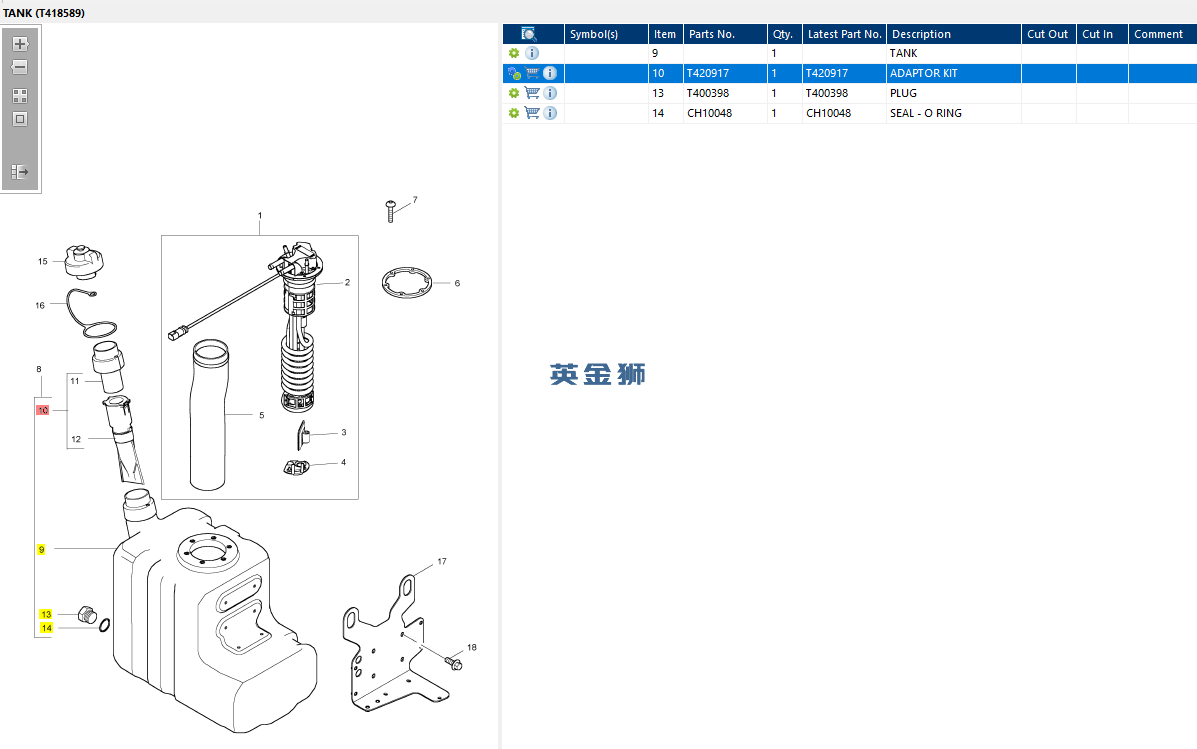Click callout 6 beside the ring gasket
The width and height of the screenshot is (1197, 749).
click(457, 283)
